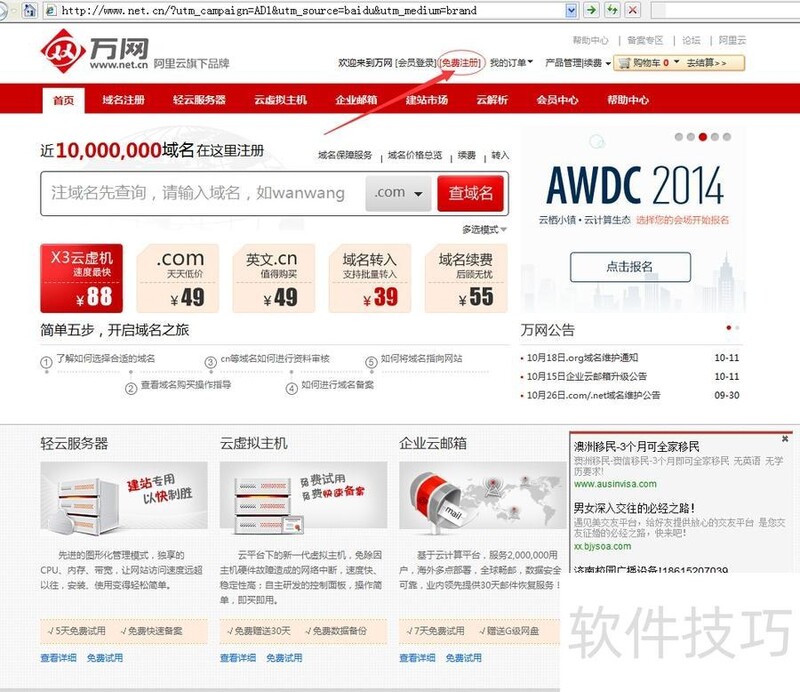The image size is (800, 692).
Task: Click the green Go arrow button
Action: (x=591, y=9)
